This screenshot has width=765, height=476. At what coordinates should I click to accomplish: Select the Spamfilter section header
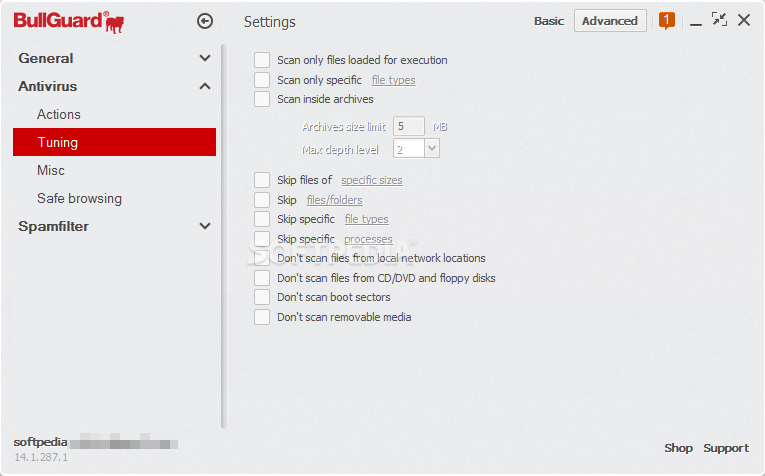click(x=54, y=226)
